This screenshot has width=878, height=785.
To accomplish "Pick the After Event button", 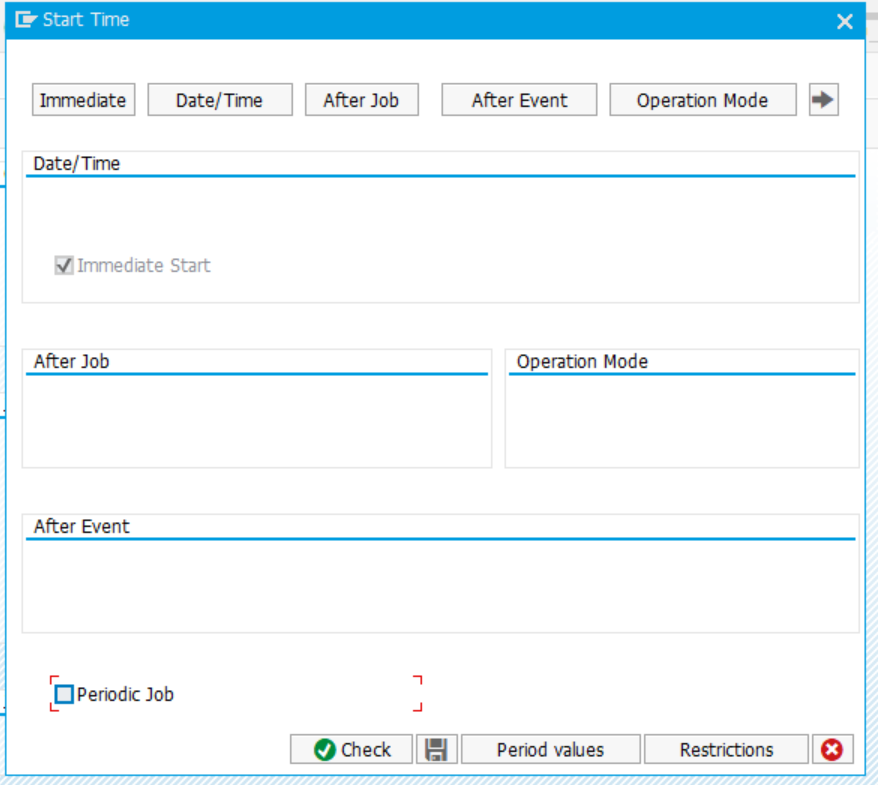I will click(519, 100).
